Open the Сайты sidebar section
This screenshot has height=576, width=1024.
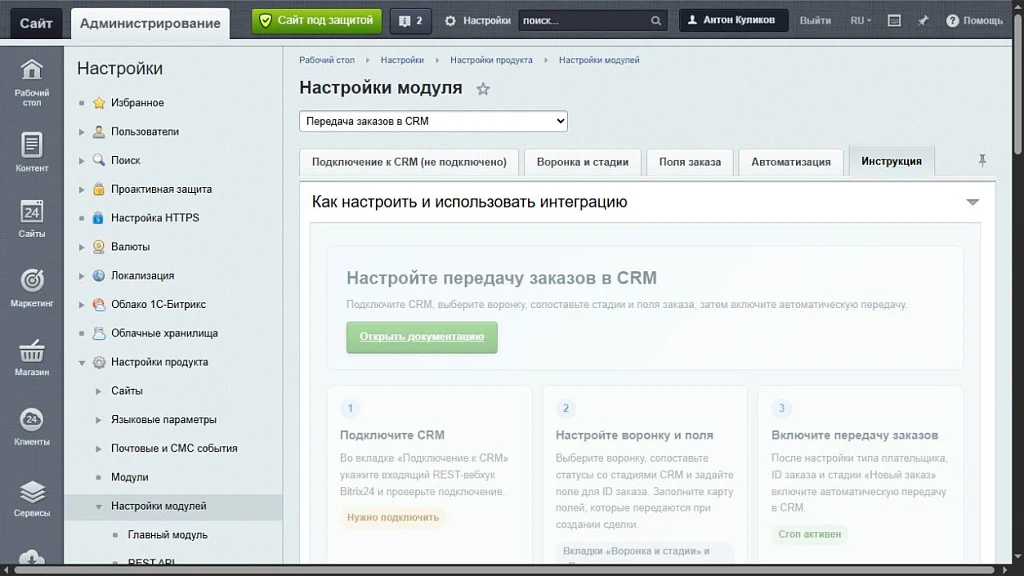click(x=31, y=219)
